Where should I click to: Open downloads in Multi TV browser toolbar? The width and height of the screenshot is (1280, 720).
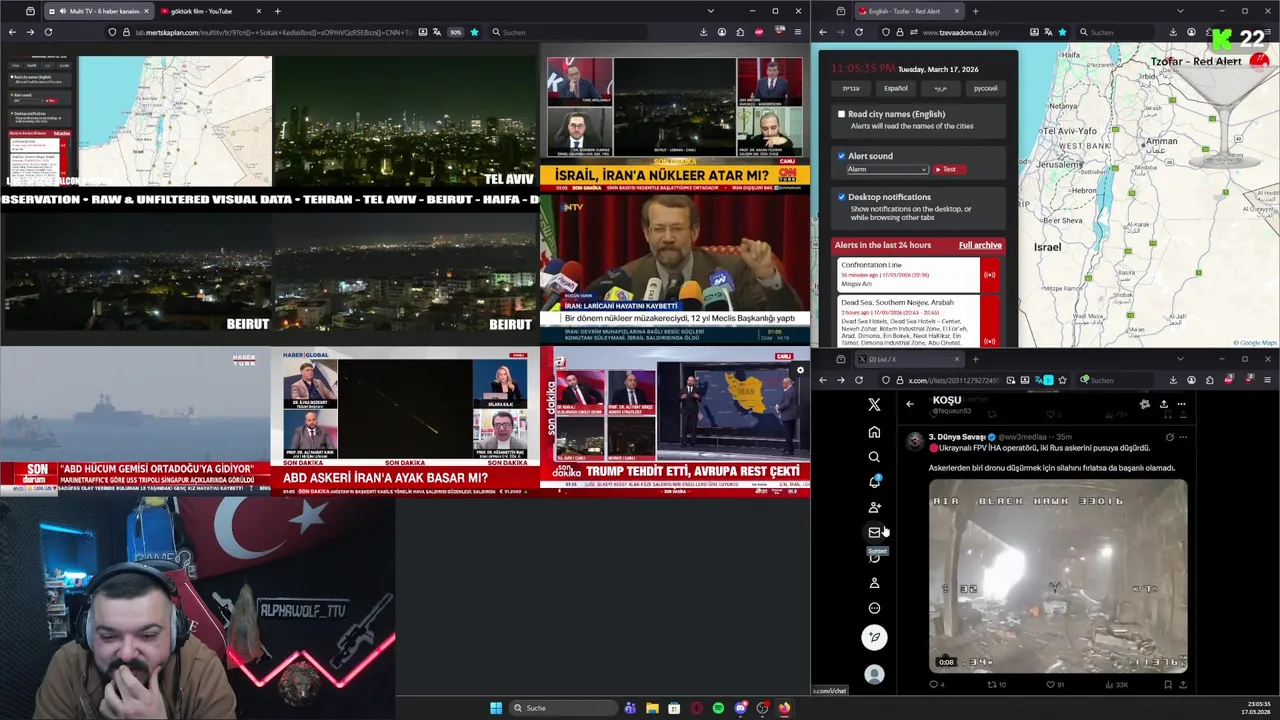point(704,32)
